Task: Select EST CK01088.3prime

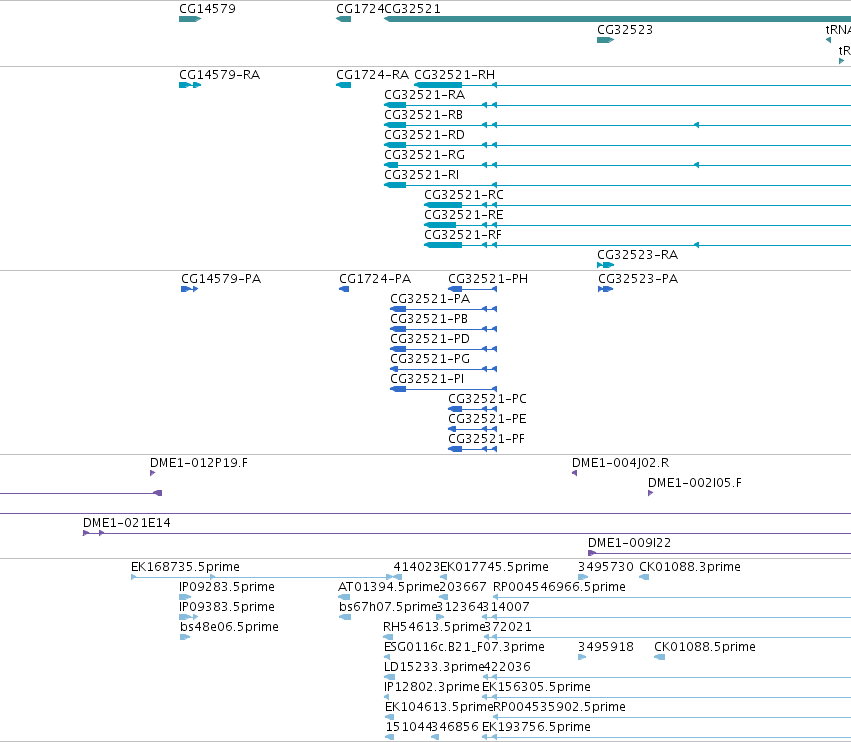Action: 690,567
